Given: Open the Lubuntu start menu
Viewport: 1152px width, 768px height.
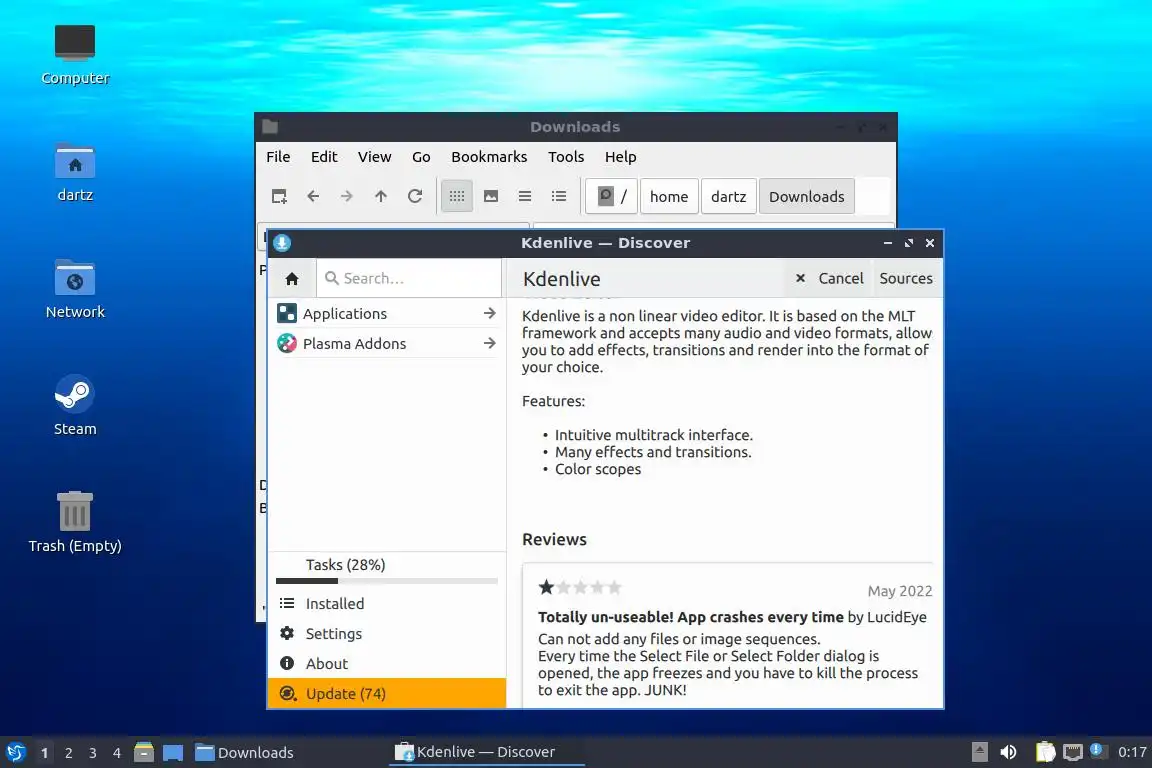Looking at the screenshot, I should point(16,752).
